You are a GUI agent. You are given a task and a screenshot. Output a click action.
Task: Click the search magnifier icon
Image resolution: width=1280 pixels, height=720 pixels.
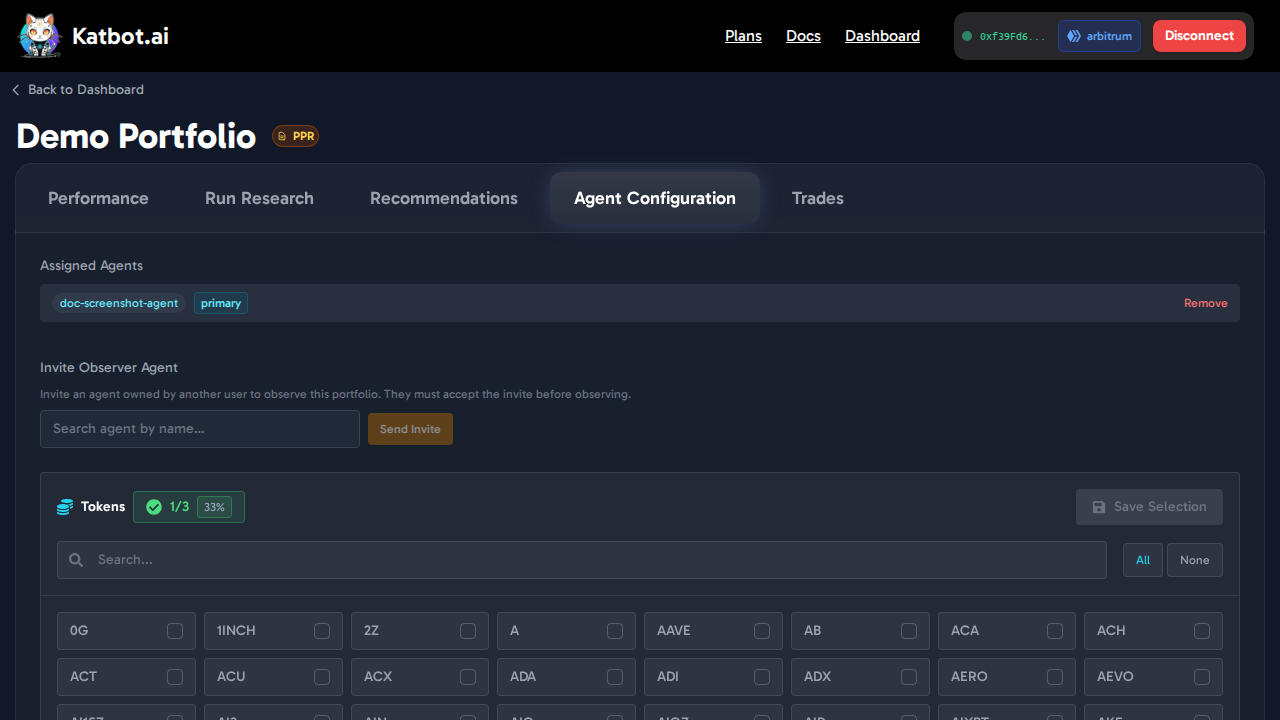pos(76,560)
